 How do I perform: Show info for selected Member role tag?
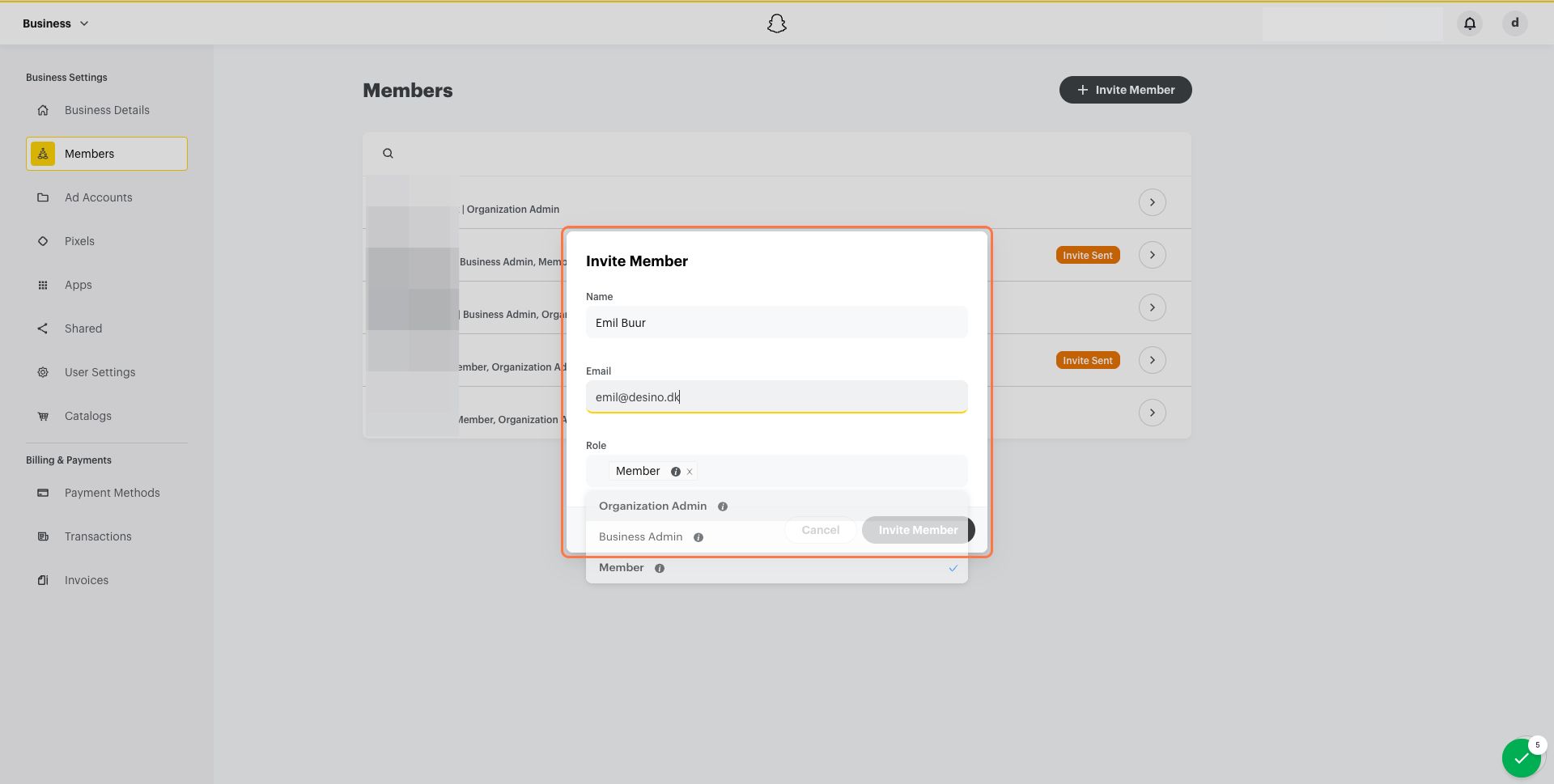coord(676,472)
